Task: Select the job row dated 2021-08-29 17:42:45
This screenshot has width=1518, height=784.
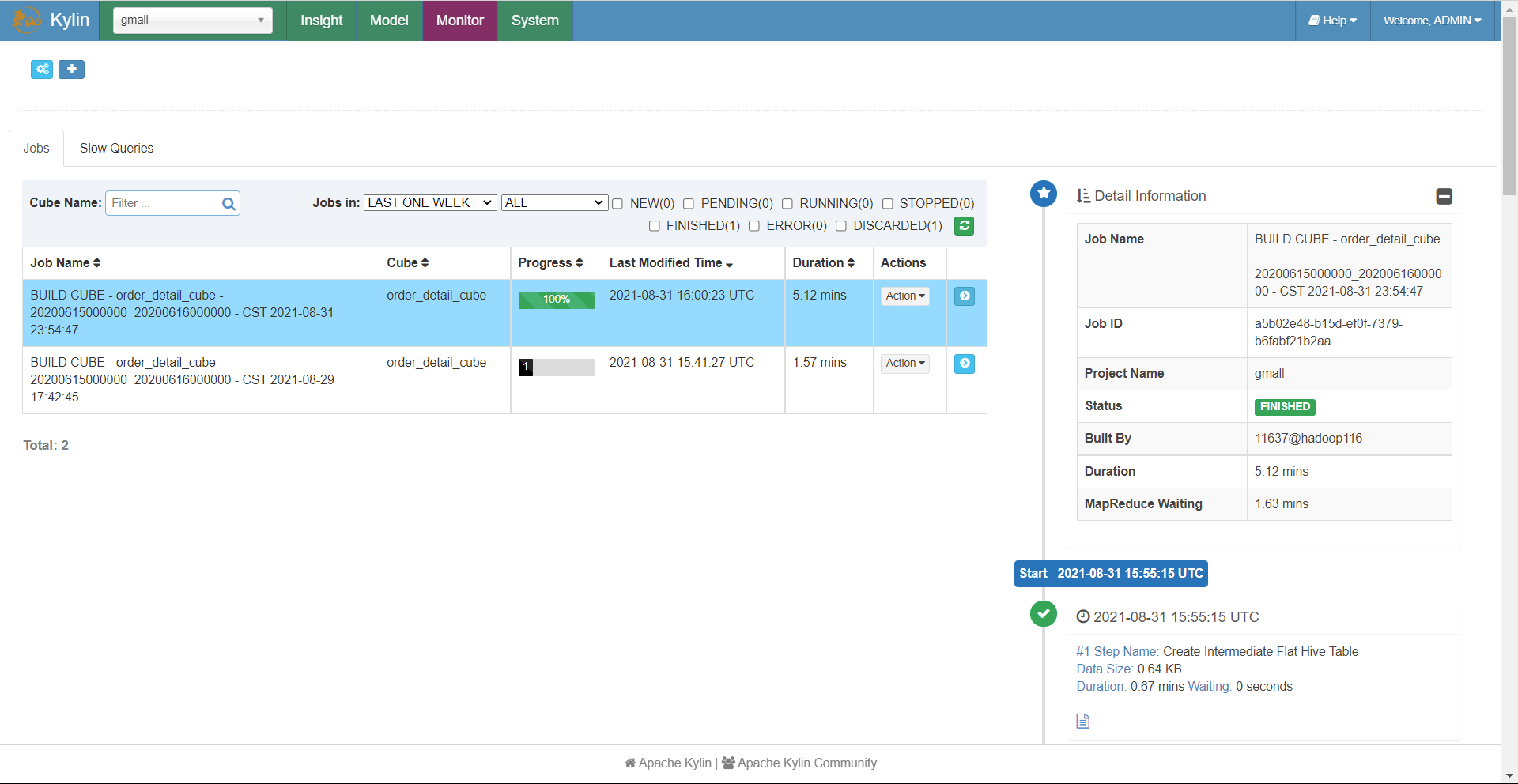Action: point(504,380)
